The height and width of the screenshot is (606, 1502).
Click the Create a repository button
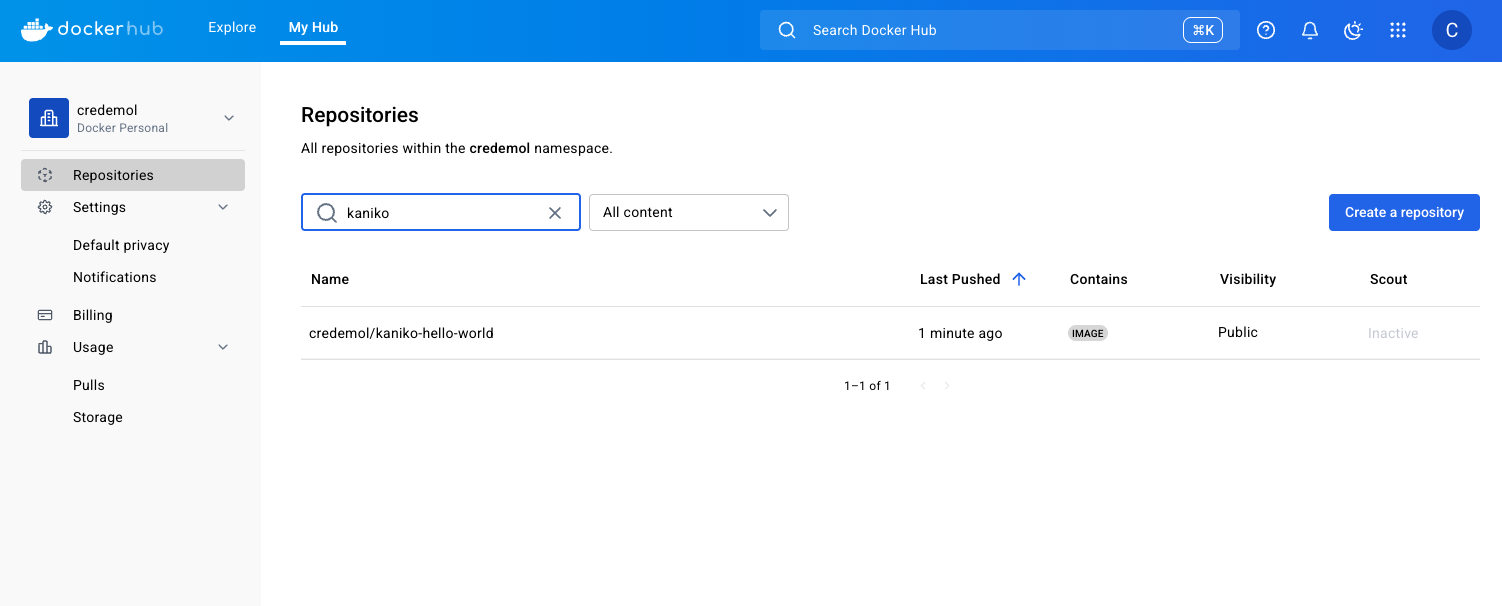(1404, 212)
